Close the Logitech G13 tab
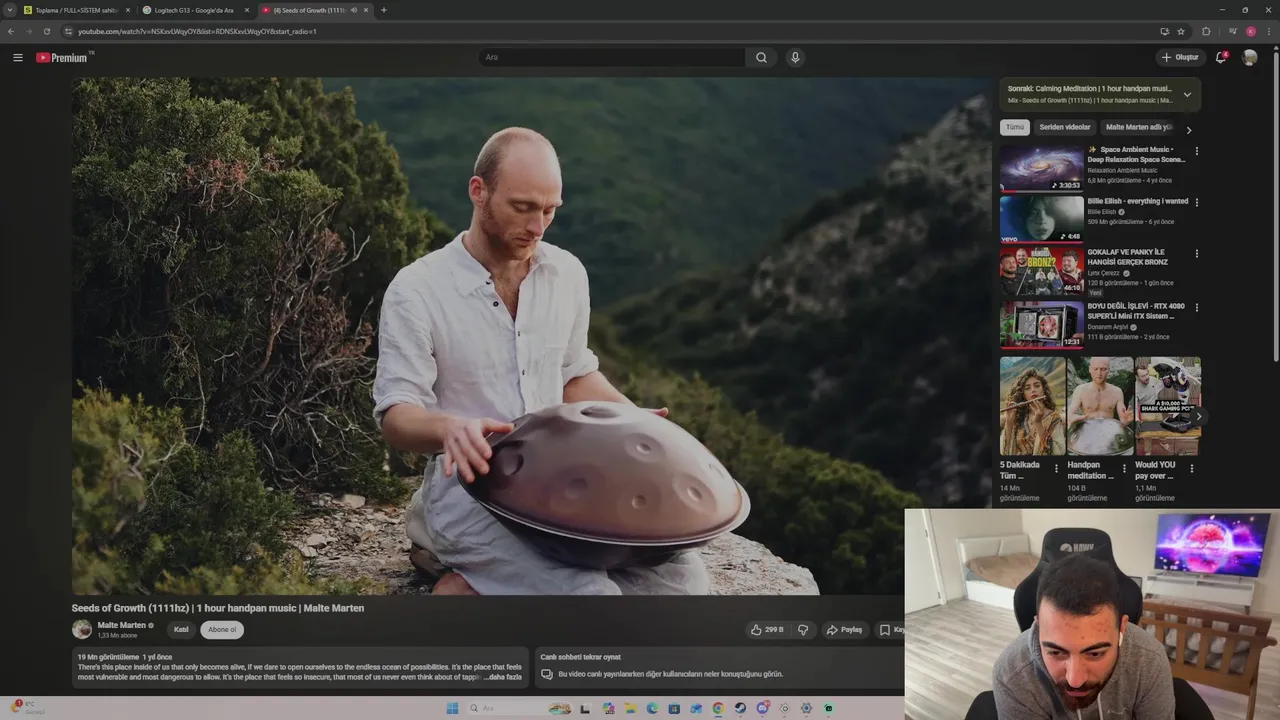This screenshot has height=720, width=1280. tap(246, 10)
